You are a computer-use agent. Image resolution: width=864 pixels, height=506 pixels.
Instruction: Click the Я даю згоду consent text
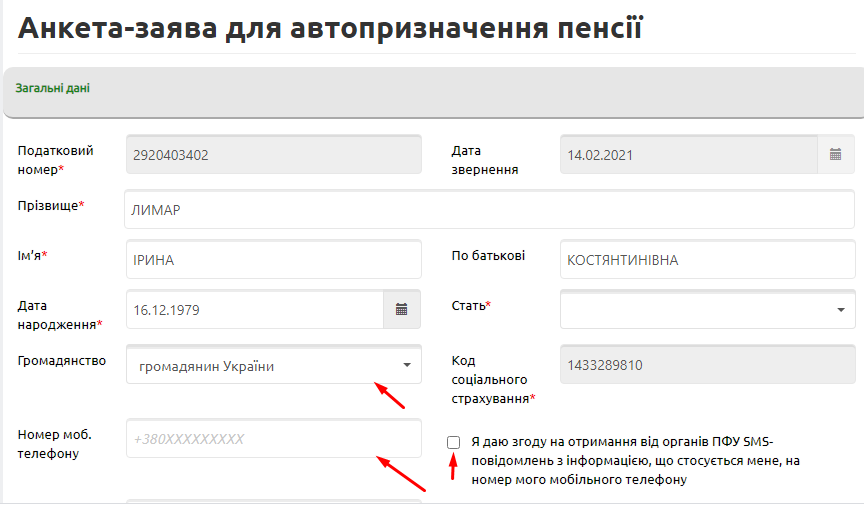click(x=635, y=461)
